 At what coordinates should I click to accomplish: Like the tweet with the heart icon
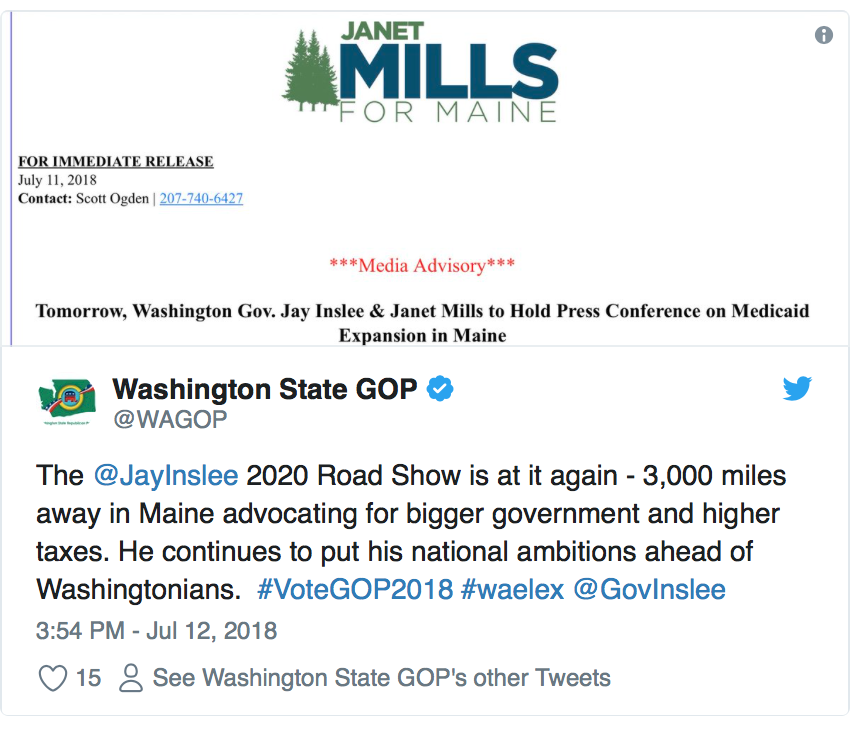point(53,678)
